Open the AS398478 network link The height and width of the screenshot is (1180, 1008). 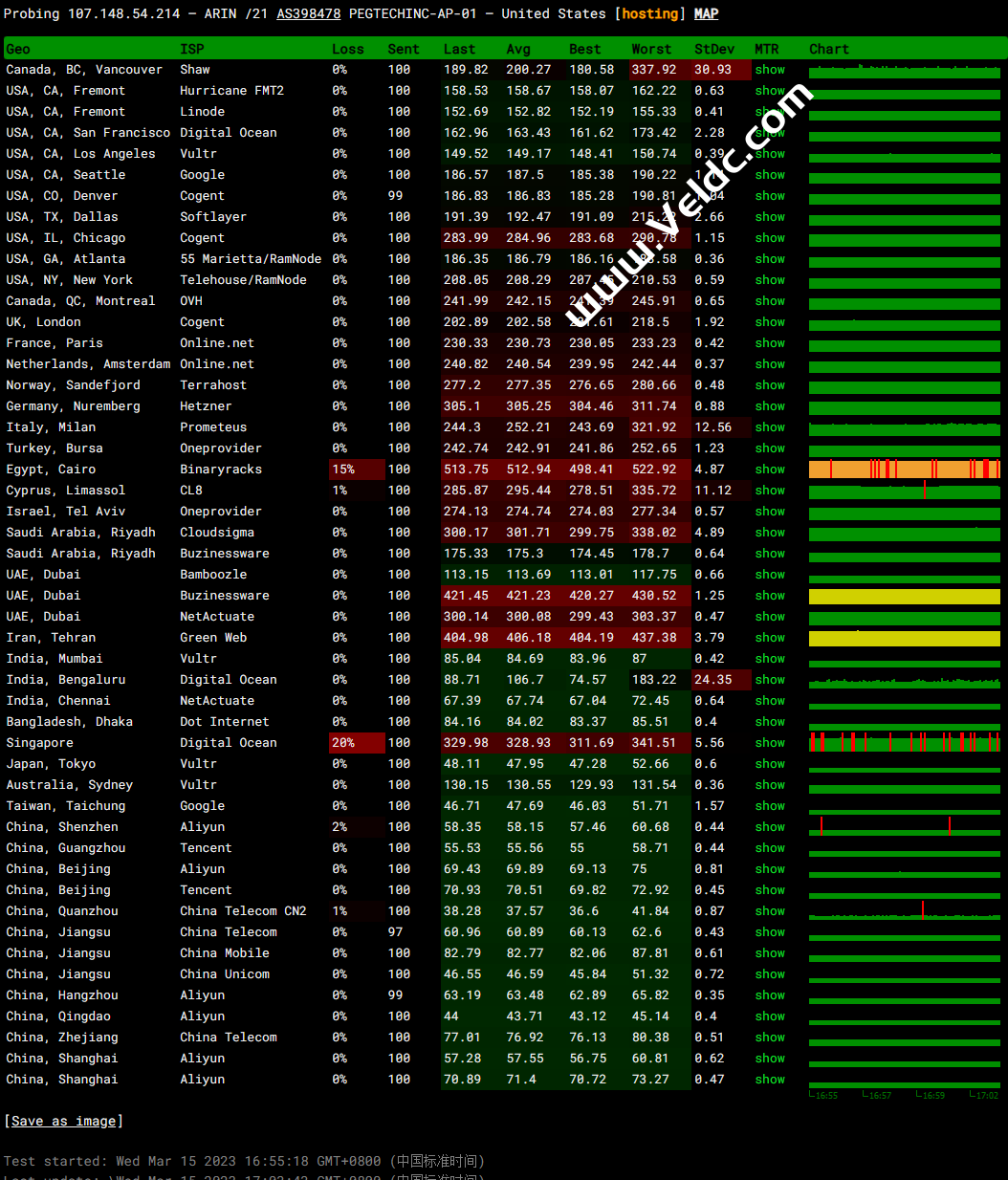tap(308, 14)
